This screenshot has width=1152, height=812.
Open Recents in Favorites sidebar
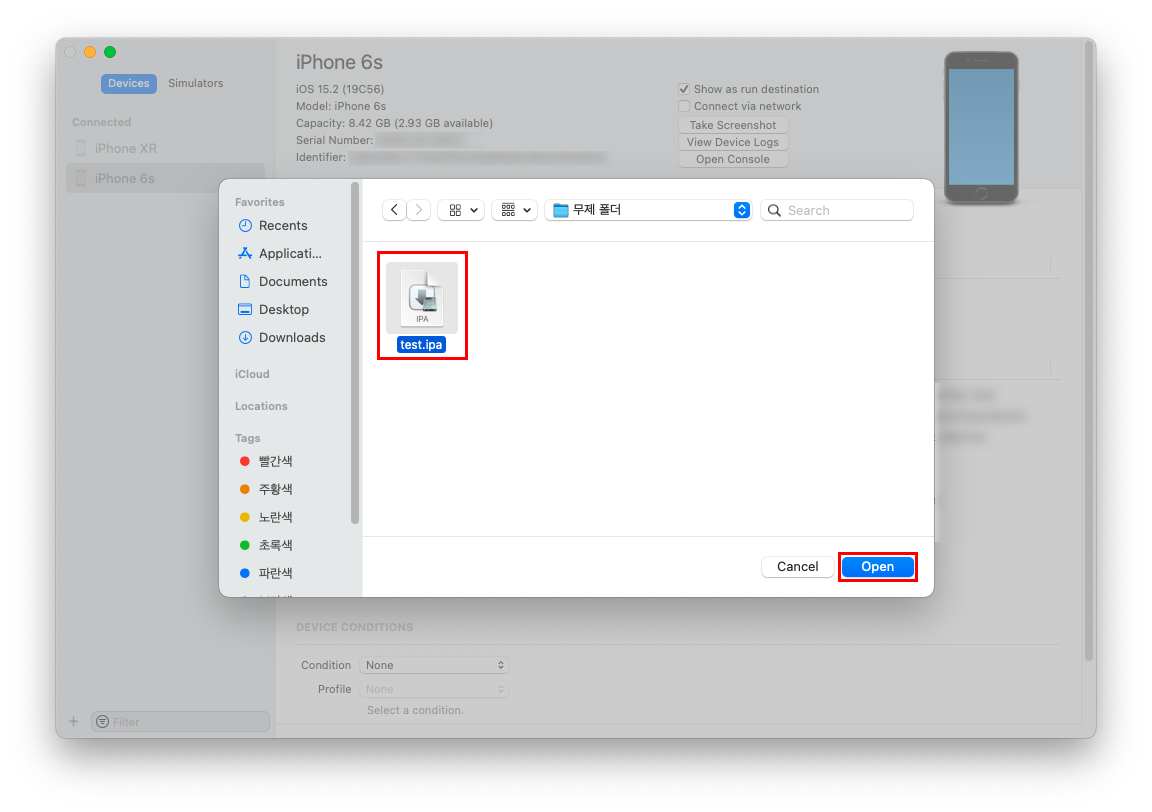[282, 226]
